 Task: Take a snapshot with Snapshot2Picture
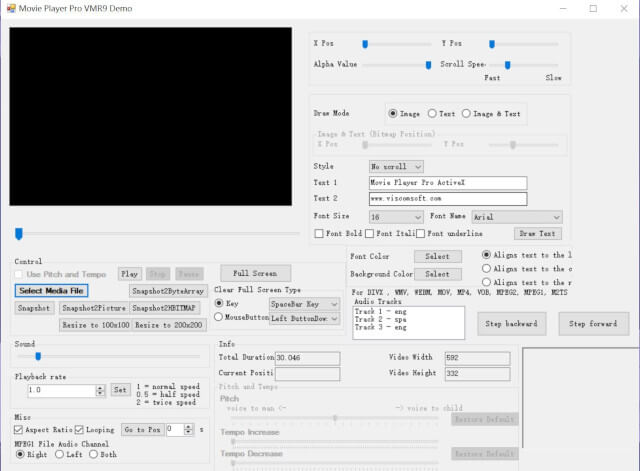pyautogui.click(x=99, y=308)
